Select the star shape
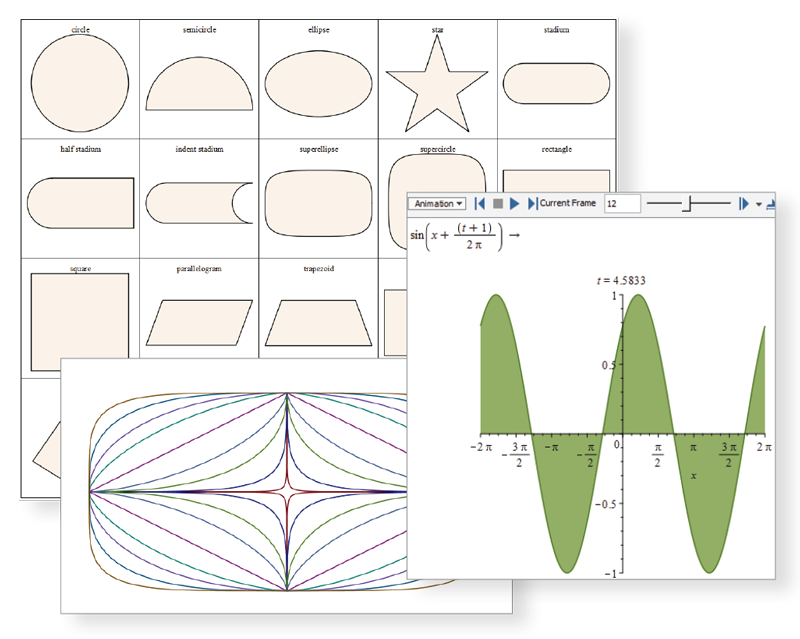 pos(437,84)
